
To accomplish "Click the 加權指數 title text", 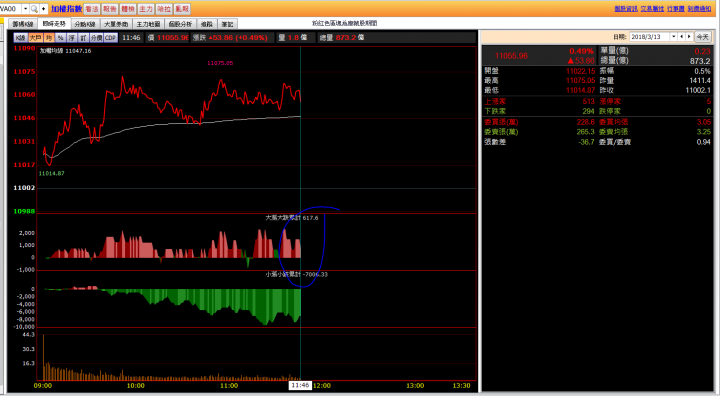I will [x=67, y=9].
